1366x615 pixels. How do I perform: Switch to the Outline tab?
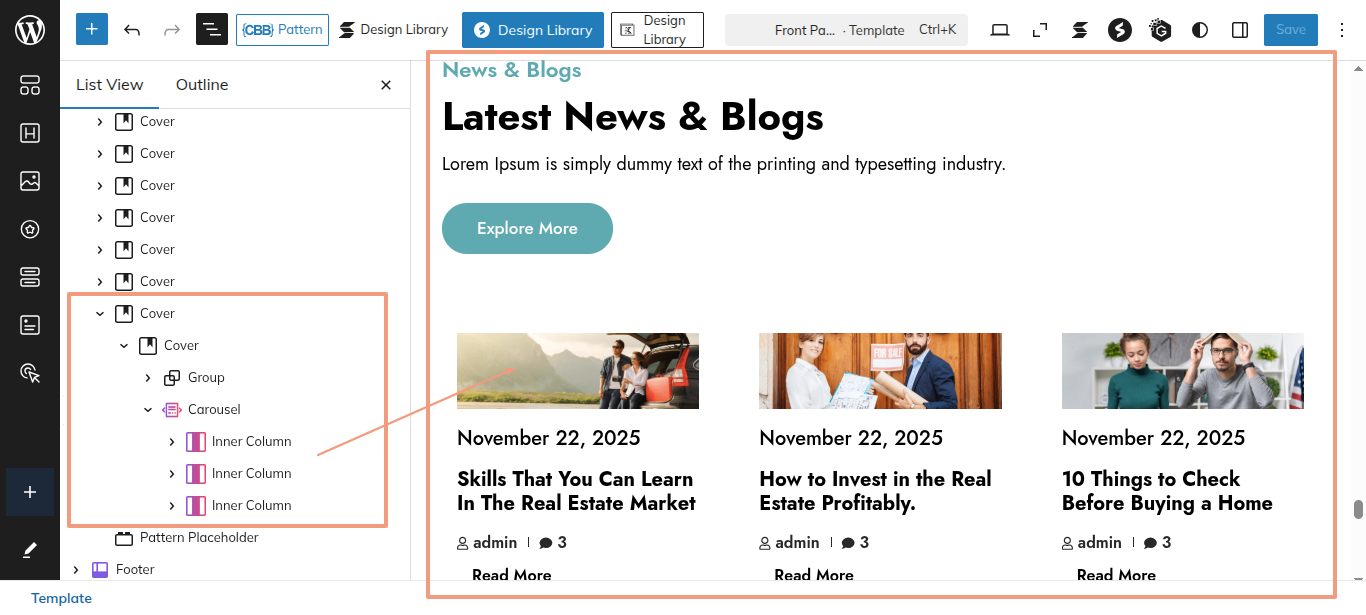(202, 85)
